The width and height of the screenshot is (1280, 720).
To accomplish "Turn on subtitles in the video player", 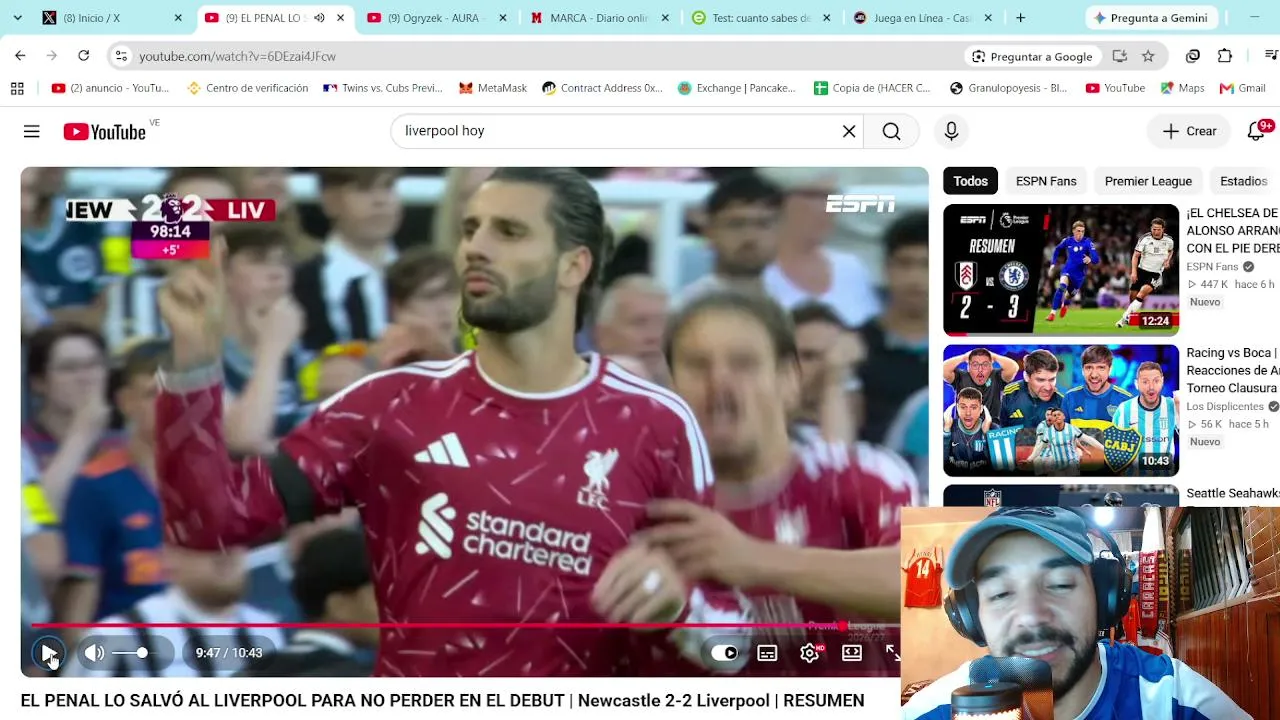I will [767, 653].
